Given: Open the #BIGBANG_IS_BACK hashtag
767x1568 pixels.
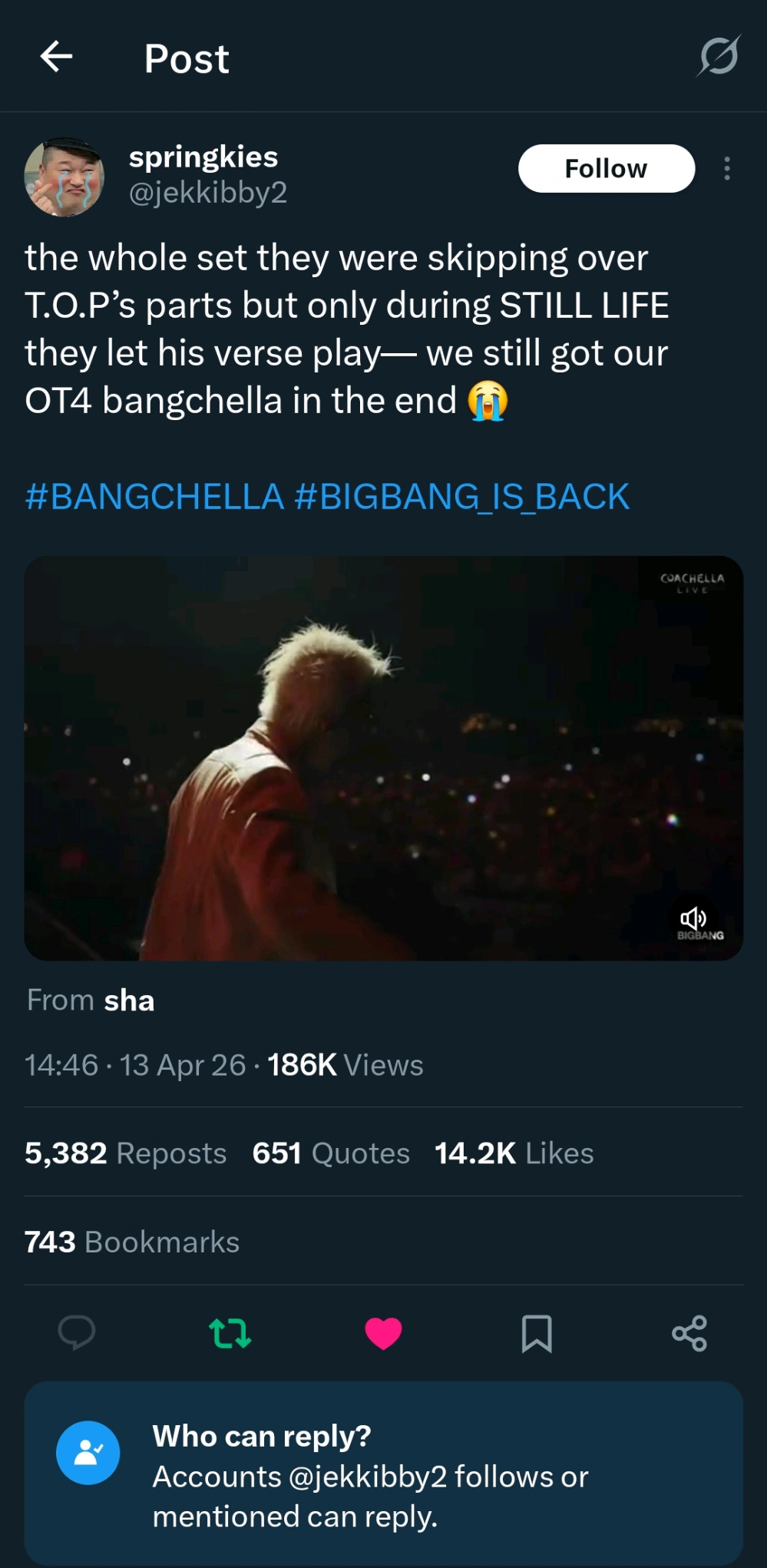Looking at the screenshot, I should 461,497.
